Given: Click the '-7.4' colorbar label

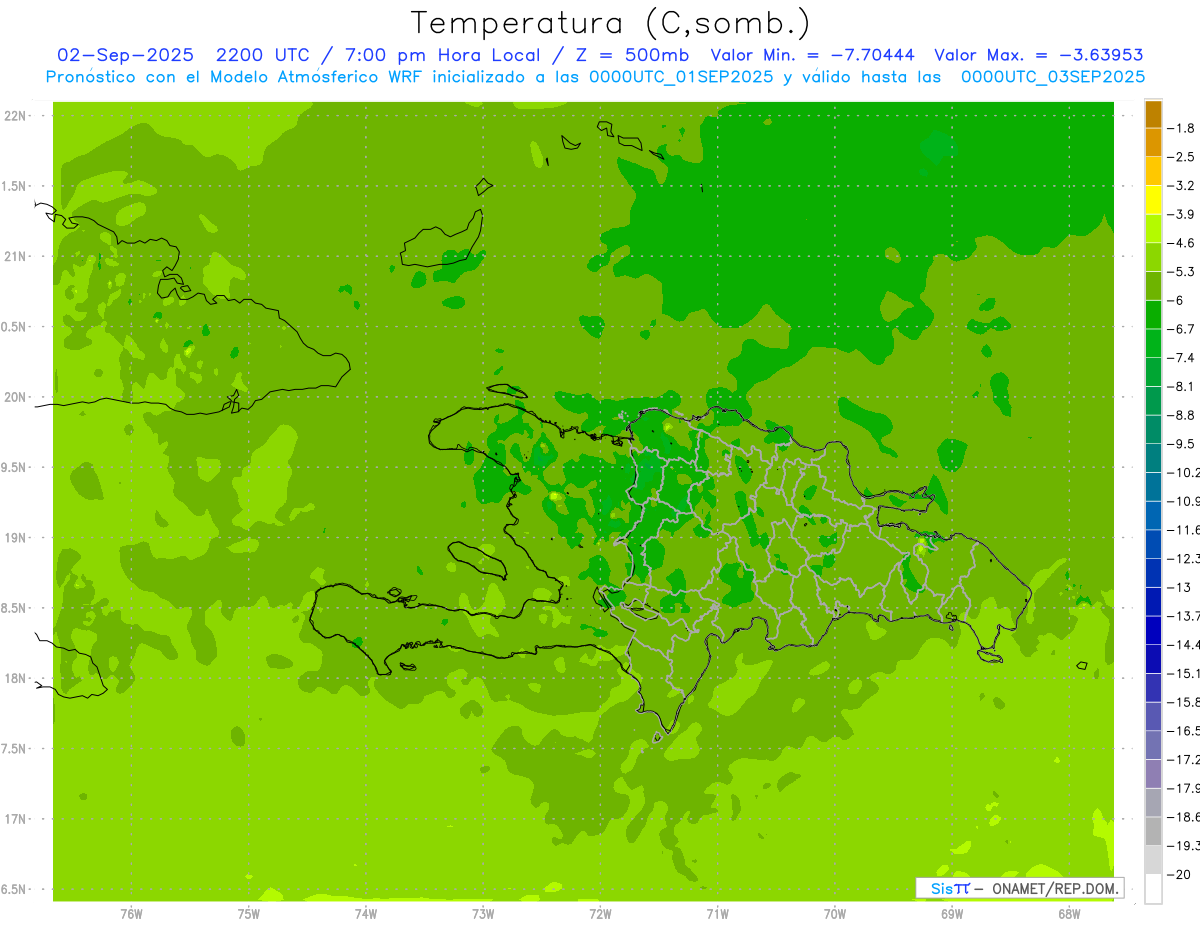Looking at the screenshot, I should click(1181, 358).
